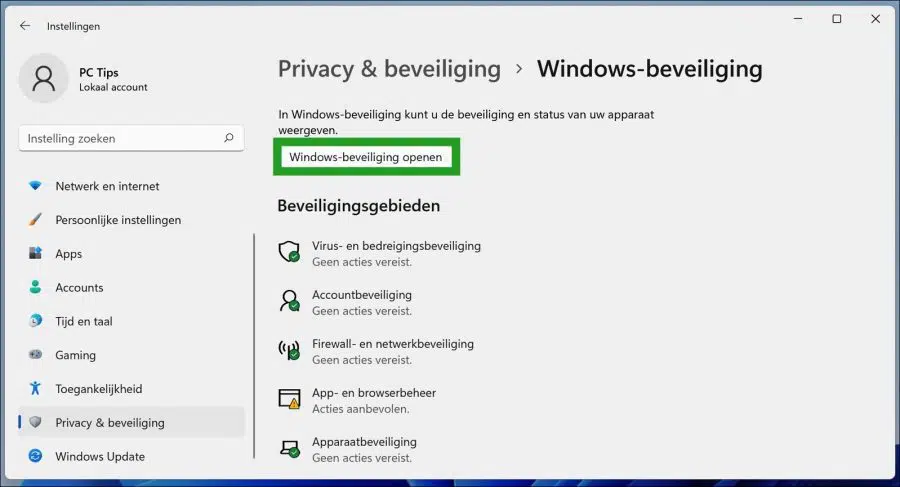The image size is (900, 487).
Task: Click the App- en browserbeheer warning icon
Action: point(289,399)
